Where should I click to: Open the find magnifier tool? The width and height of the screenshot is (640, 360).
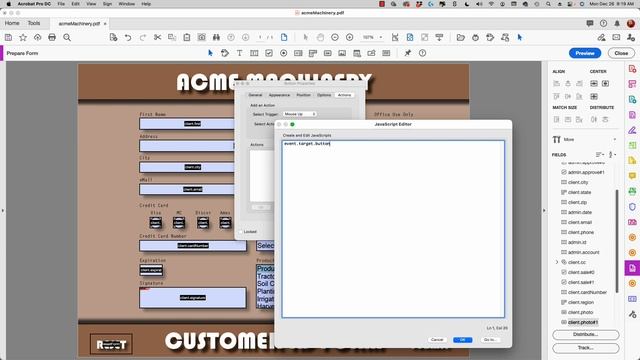point(67,38)
